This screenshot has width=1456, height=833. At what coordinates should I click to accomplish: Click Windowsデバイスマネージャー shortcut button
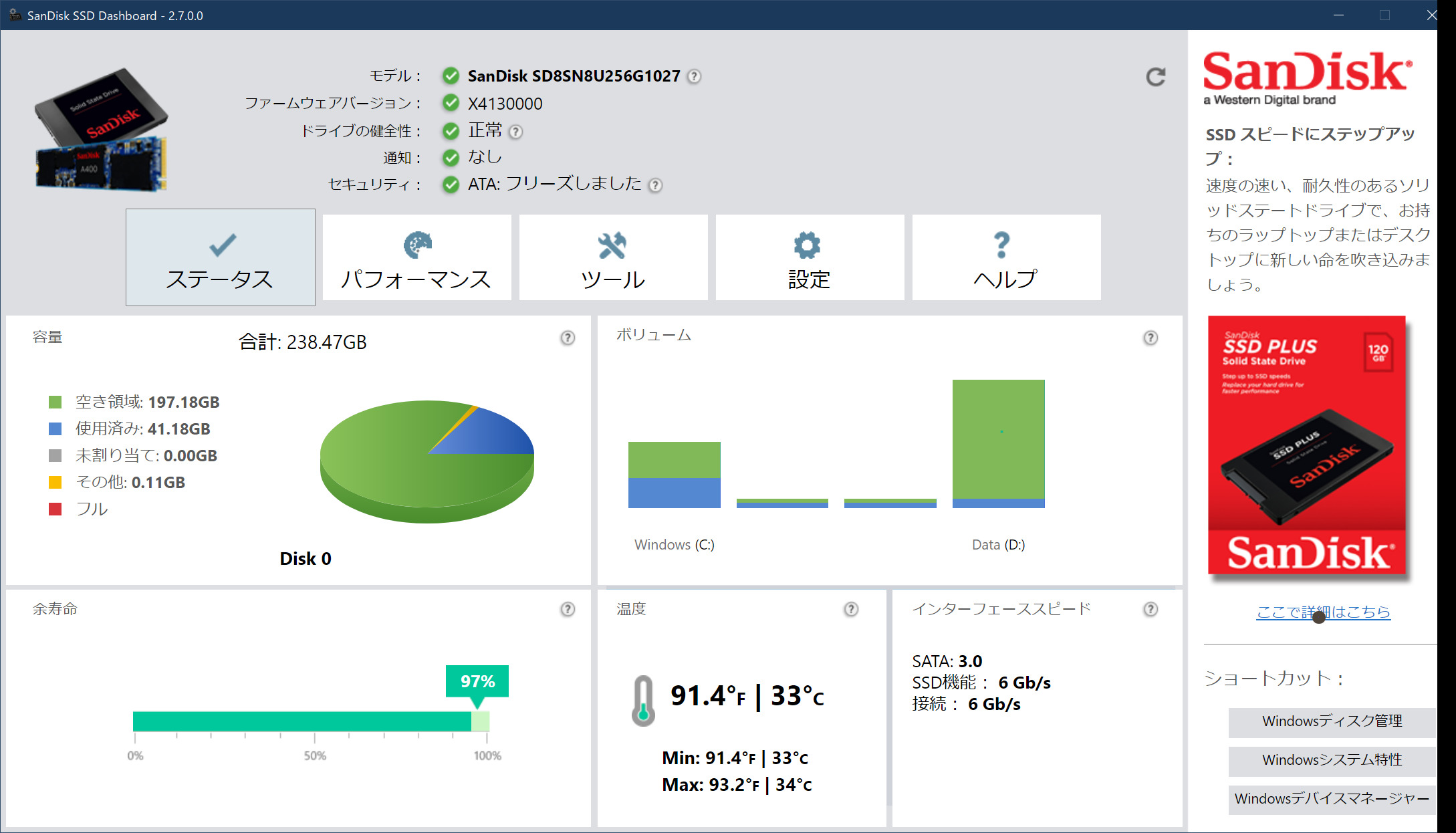pyautogui.click(x=1332, y=799)
